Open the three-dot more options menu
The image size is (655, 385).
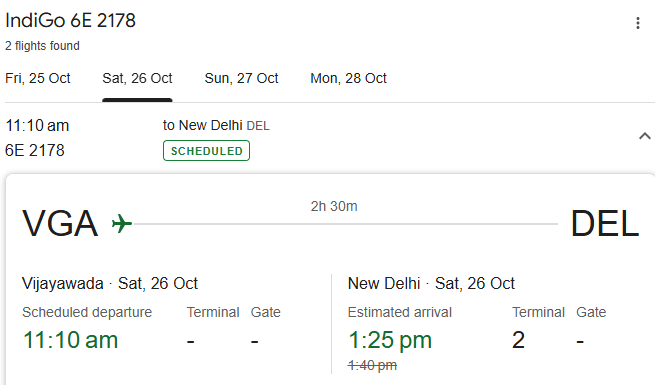[x=637, y=23]
